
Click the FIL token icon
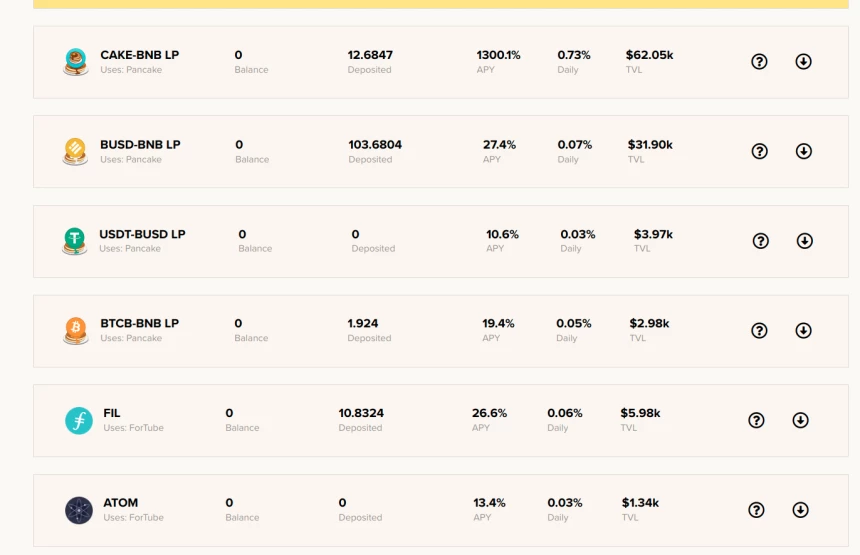point(78,420)
